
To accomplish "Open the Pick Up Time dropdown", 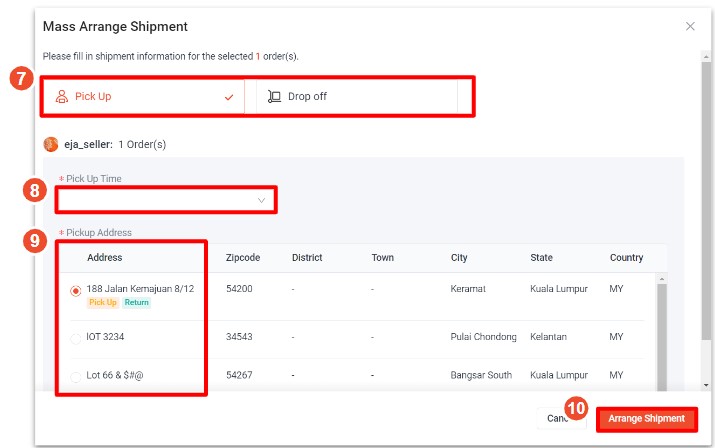I will (x=166, y=200).
